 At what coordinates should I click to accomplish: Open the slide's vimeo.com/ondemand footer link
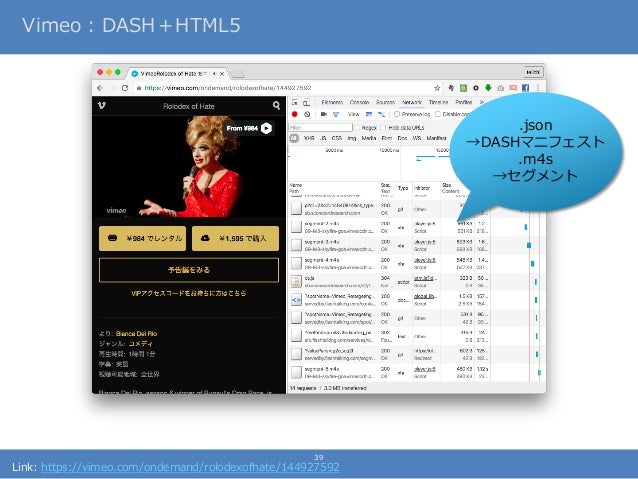[190, 467]
